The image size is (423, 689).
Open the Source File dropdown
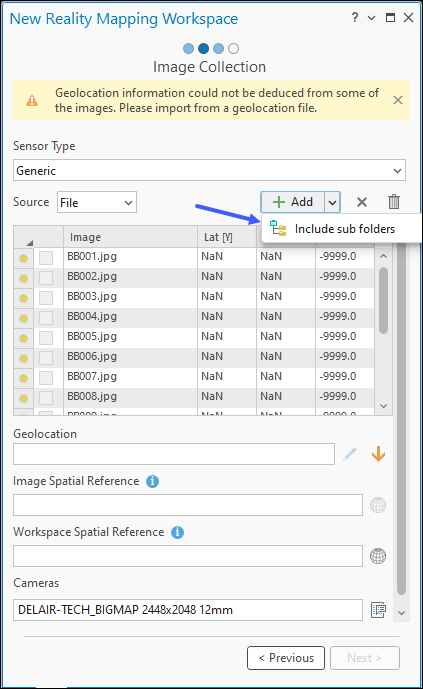[97, 202]
